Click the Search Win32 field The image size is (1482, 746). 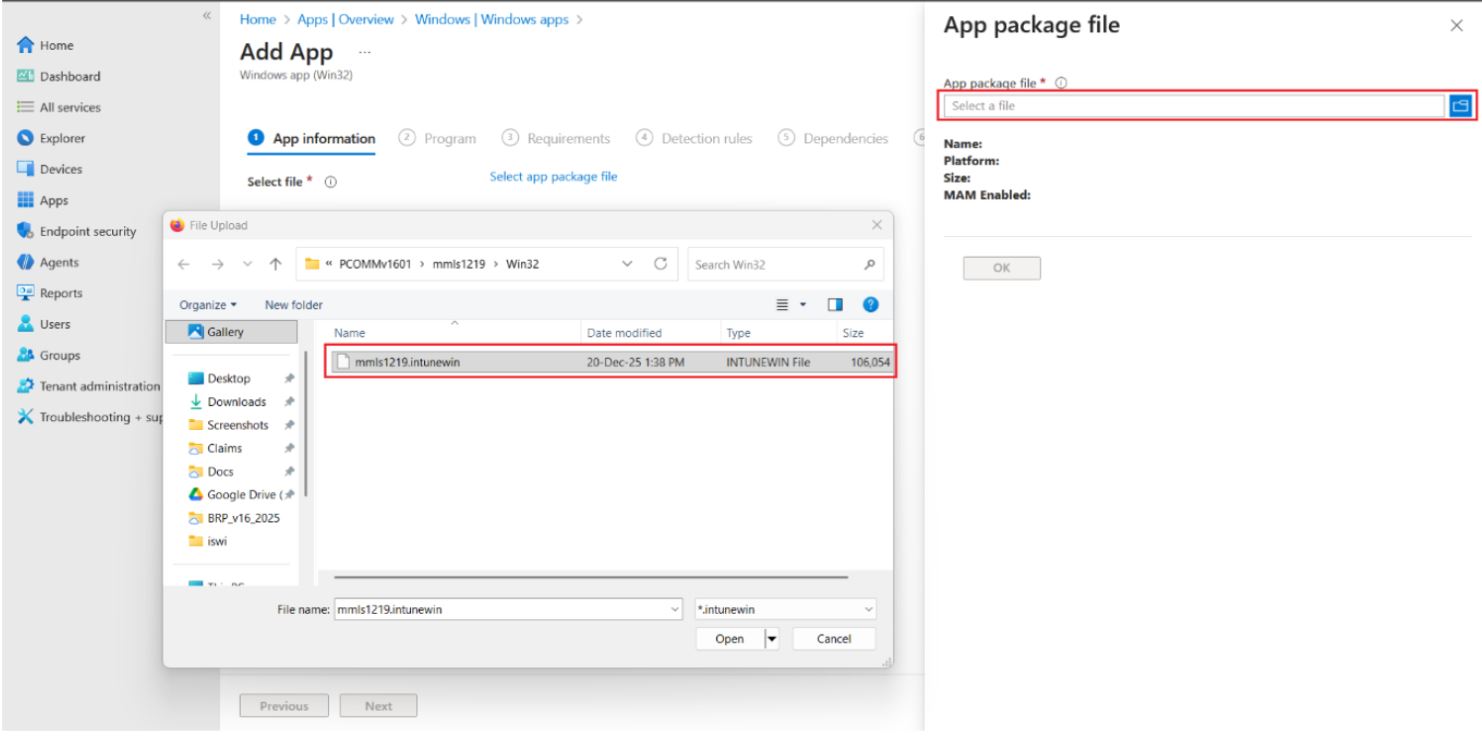pos(777,266)
